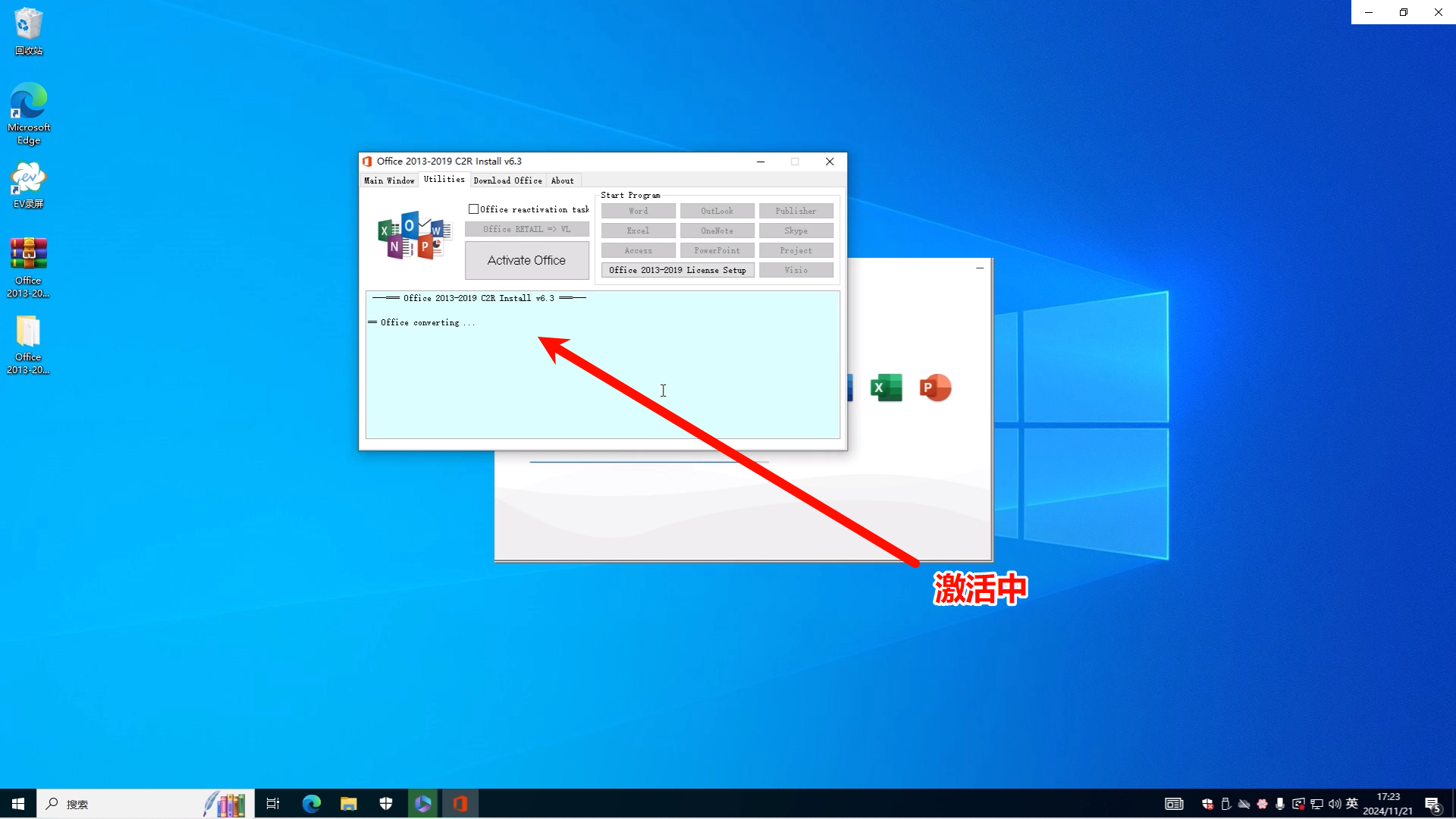Click the Project start program button

tap(795, 250)
